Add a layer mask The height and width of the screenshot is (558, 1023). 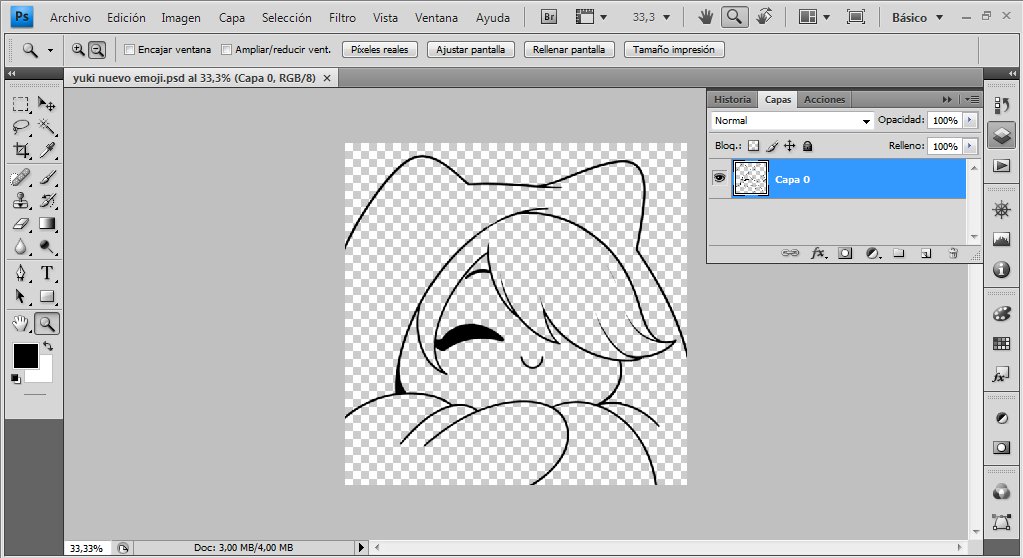click(x=845, y=253)
